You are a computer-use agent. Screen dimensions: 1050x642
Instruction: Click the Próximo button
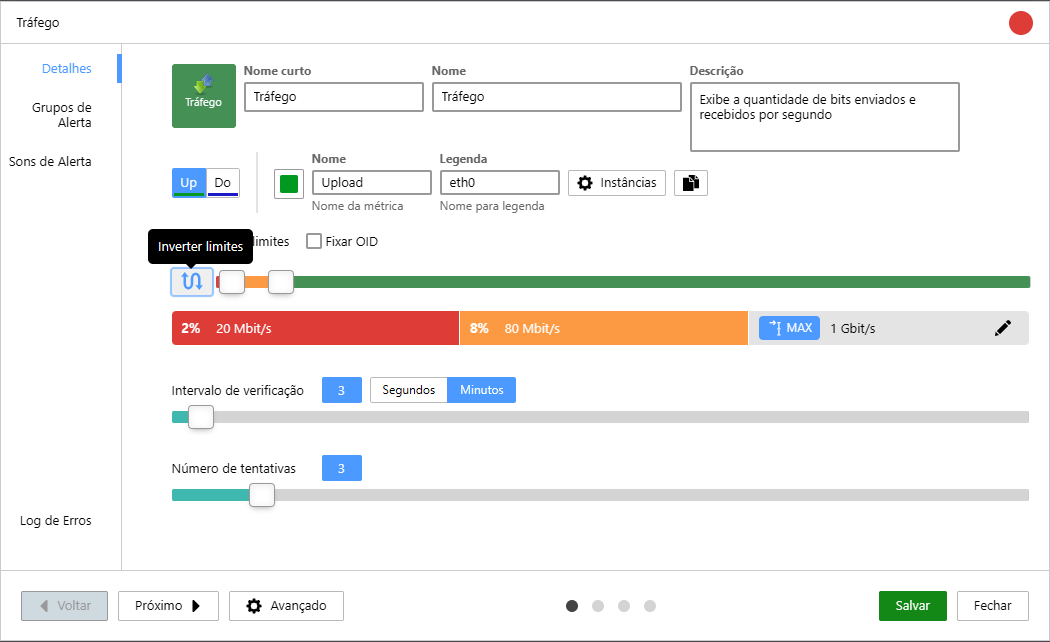(168, 606)
